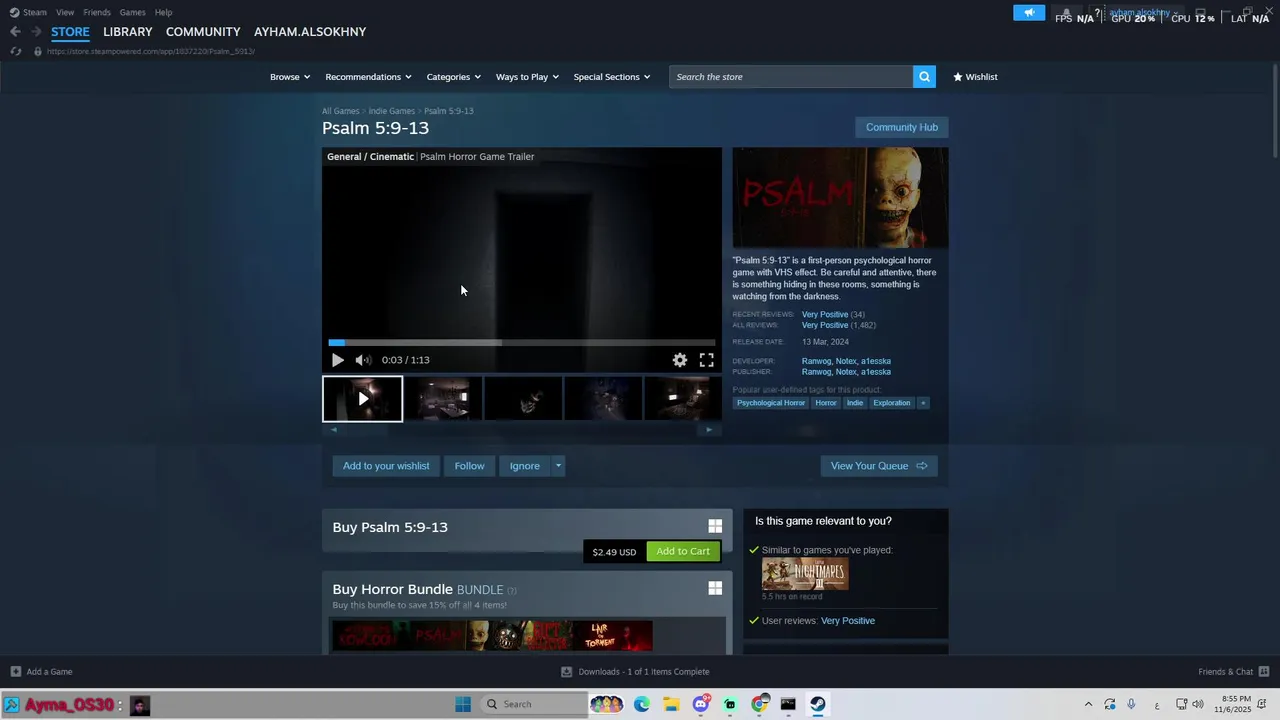Open the Ignore options dropdown arrow
This screenshot has height=720, width=1280.
click(558, 466)
